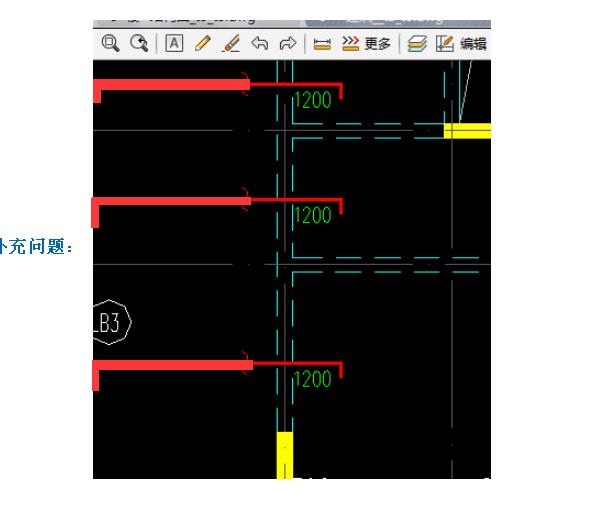The image size is (592, 510).
Task: Select the zoom window magnifier tool
Action: tap(111, 43)
